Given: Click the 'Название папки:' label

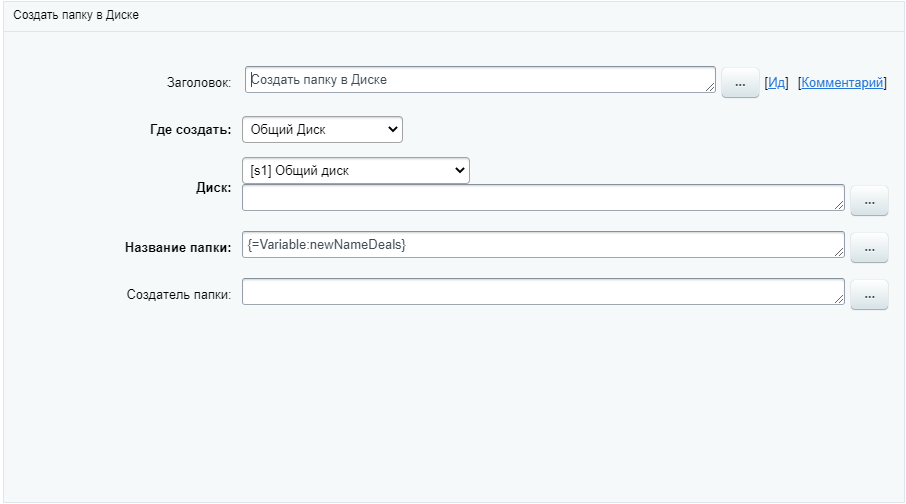Looking at the screenshot, I should 178,247.
